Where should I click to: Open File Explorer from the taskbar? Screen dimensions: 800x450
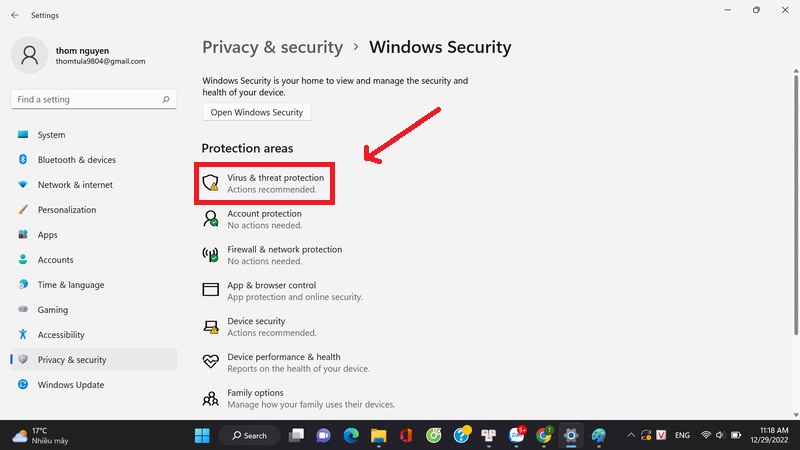(378, 435)
